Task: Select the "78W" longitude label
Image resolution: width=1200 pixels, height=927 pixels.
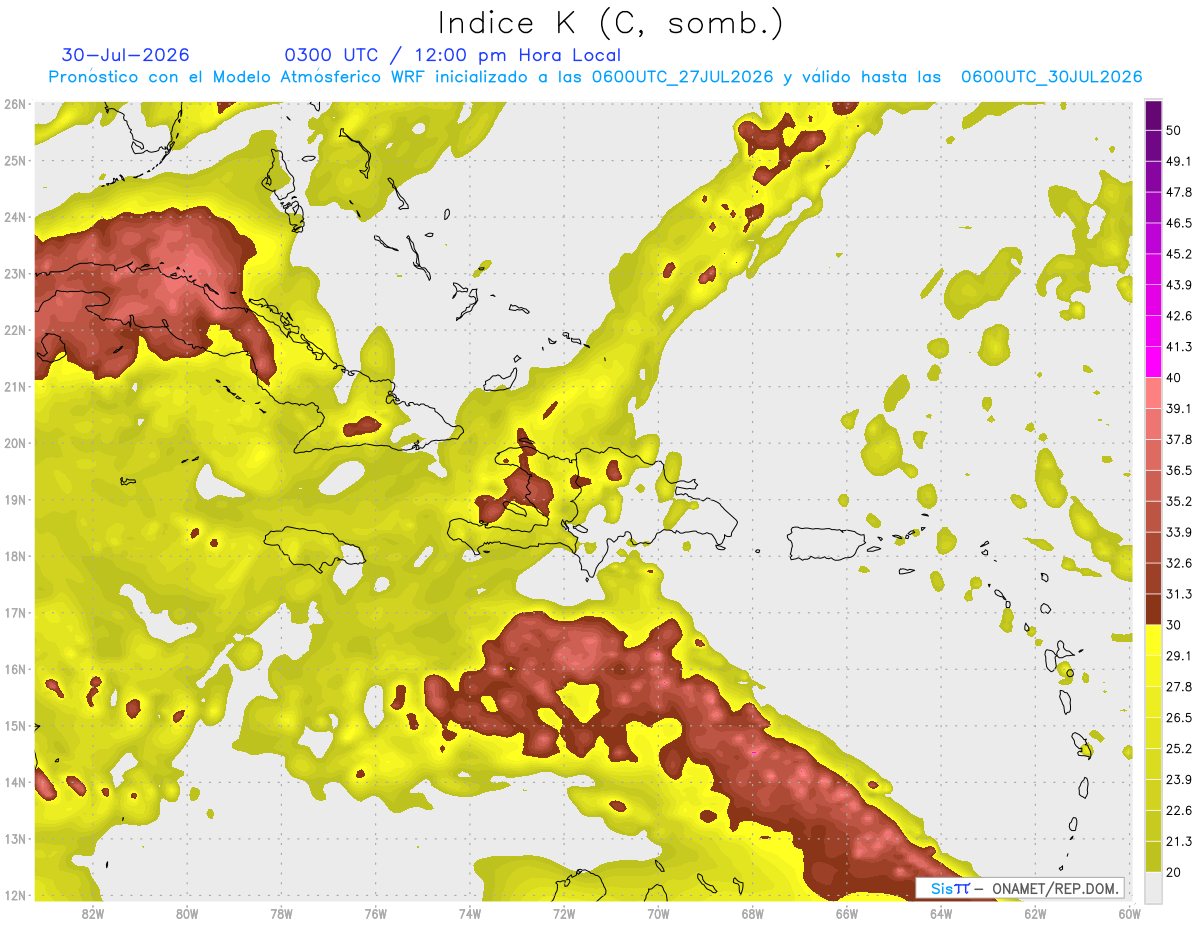Action: (281, 914)
